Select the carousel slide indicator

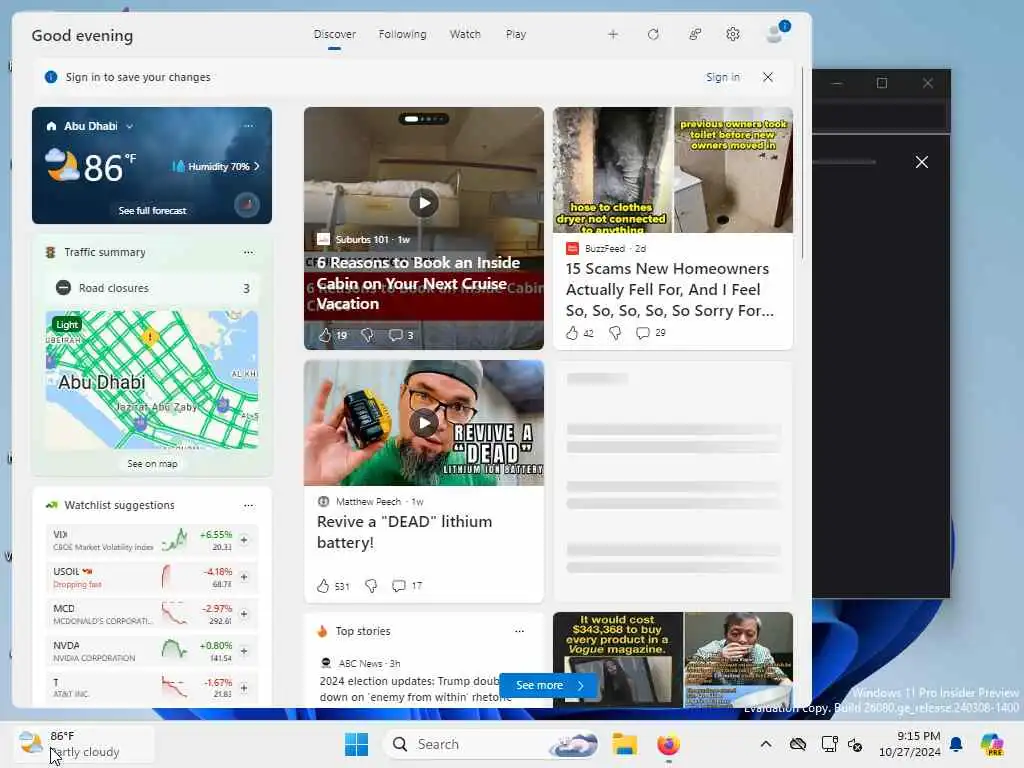(x=424, y=119)
